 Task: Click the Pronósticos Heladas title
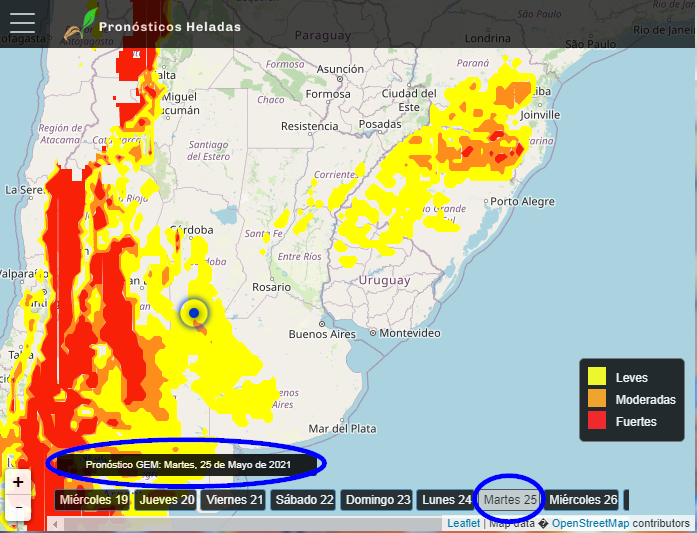click(x=170, y=27)
